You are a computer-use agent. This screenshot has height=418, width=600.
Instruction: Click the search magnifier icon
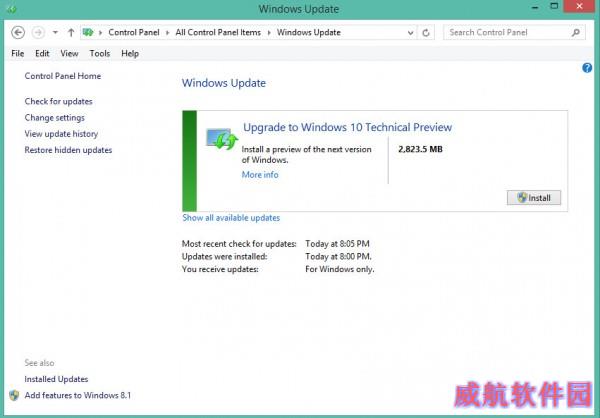click(x=576, y=33)
